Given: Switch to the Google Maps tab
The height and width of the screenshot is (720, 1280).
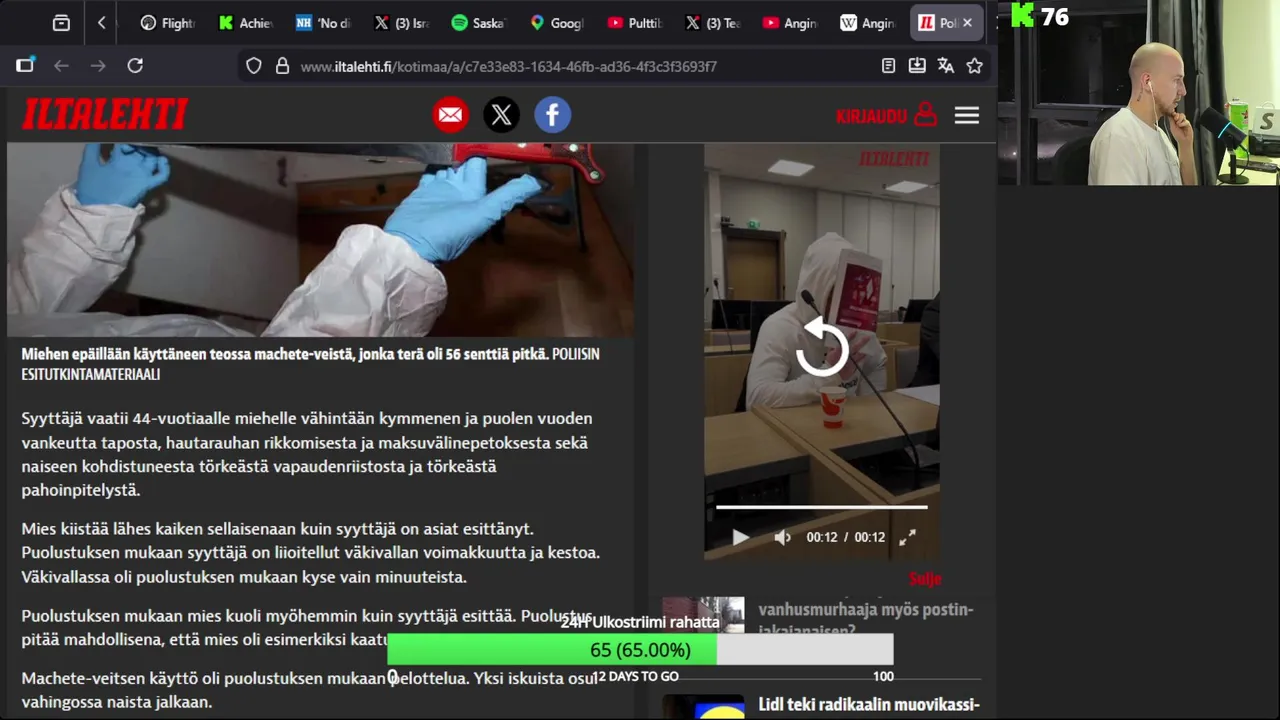Looking at the screenshot, I should click(x=556, y=22).
